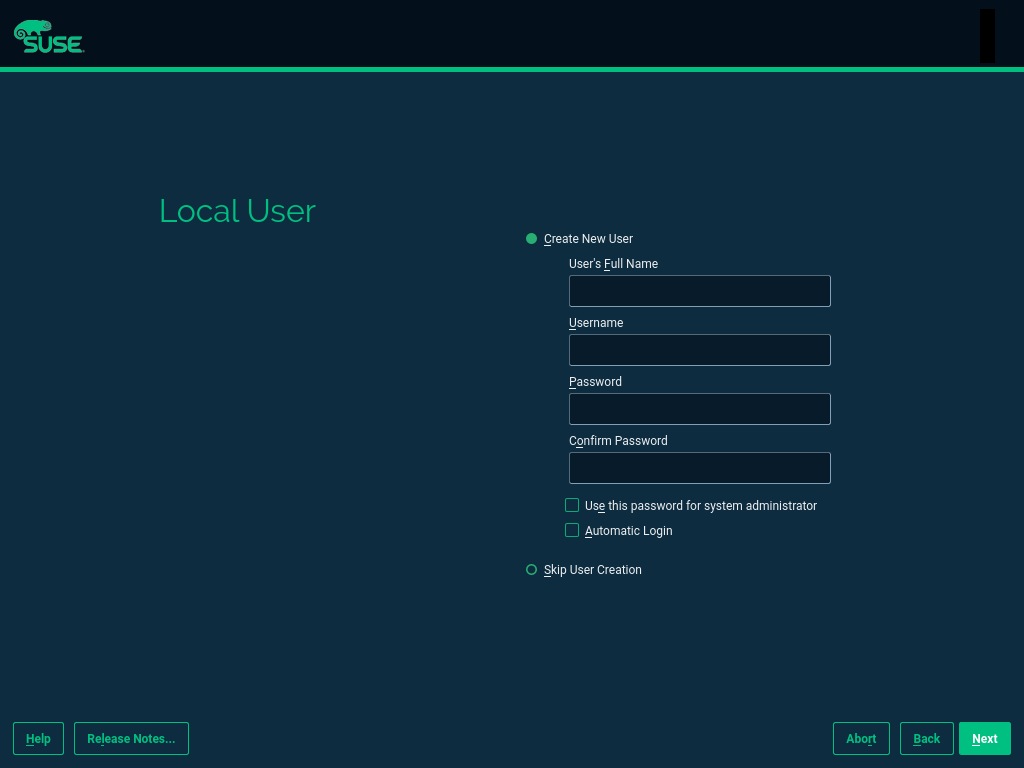Click the 'Confirm Password' label text
The image size is (1024, 768).
pos(618,441)
